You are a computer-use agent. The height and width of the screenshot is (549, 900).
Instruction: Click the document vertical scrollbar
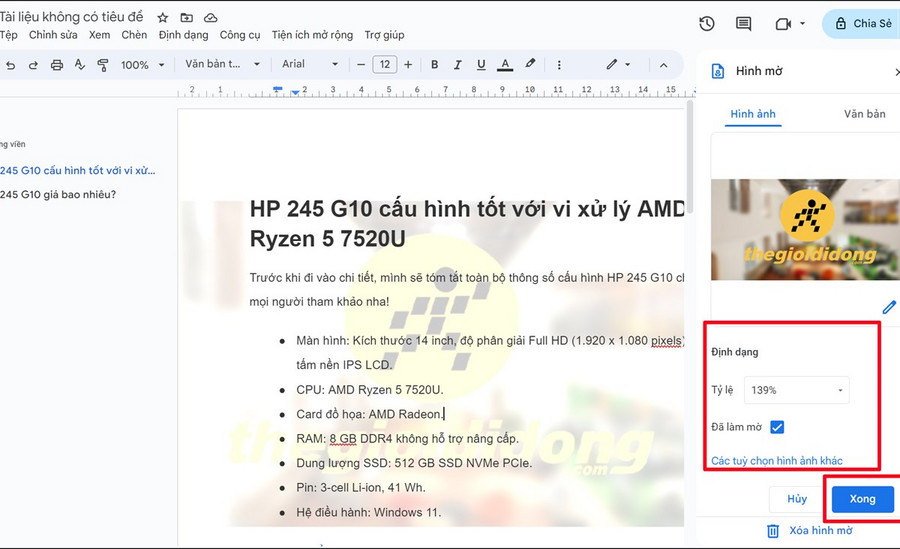click(x=690, y=158)
